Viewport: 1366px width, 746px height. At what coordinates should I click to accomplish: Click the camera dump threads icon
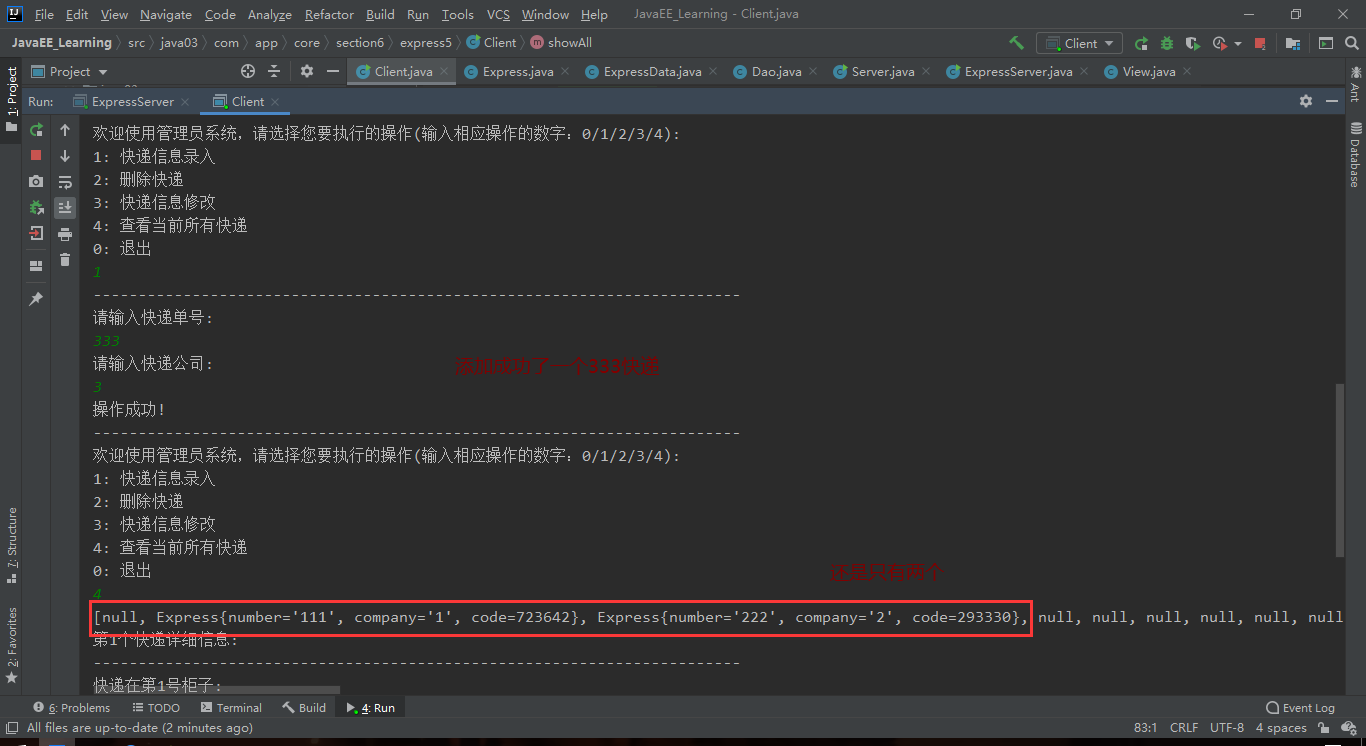click(x=36, y=181)
